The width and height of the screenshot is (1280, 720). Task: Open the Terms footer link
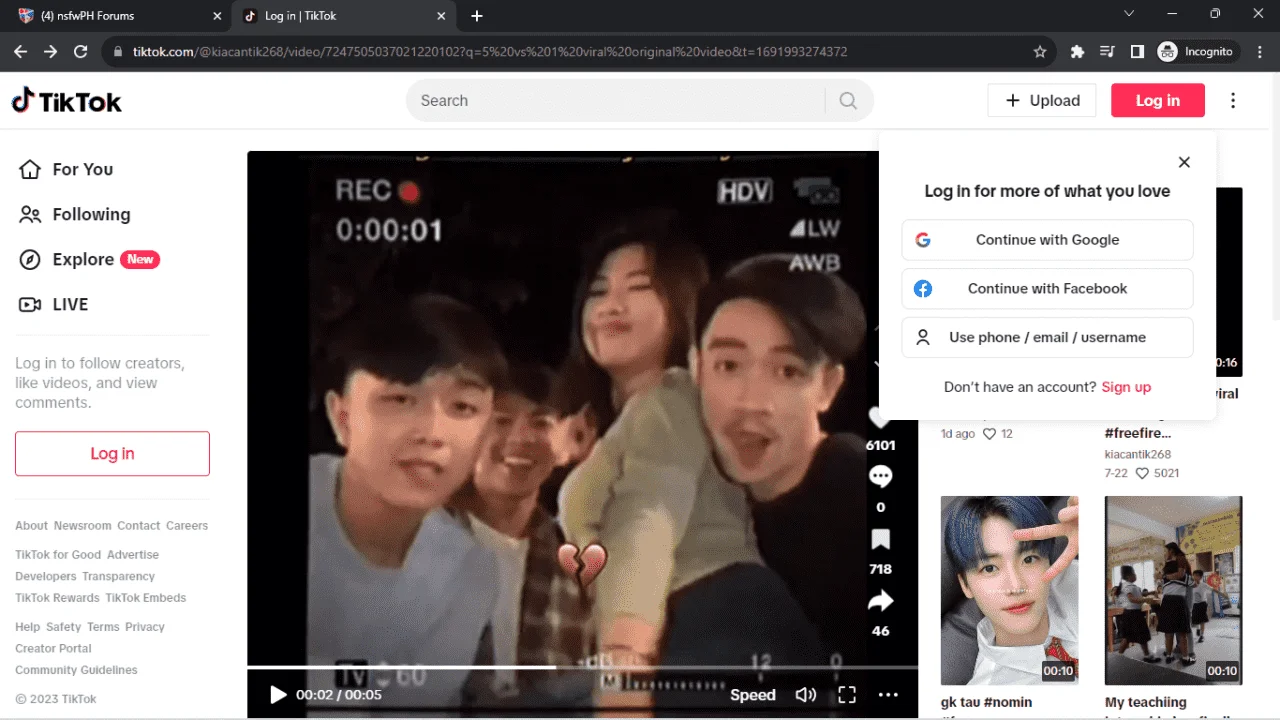point(103,627)
